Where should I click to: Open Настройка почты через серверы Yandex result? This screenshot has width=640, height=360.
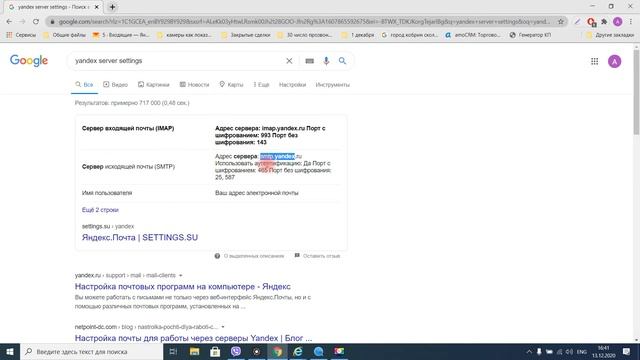pyautogui.click(x=193, y=338)
